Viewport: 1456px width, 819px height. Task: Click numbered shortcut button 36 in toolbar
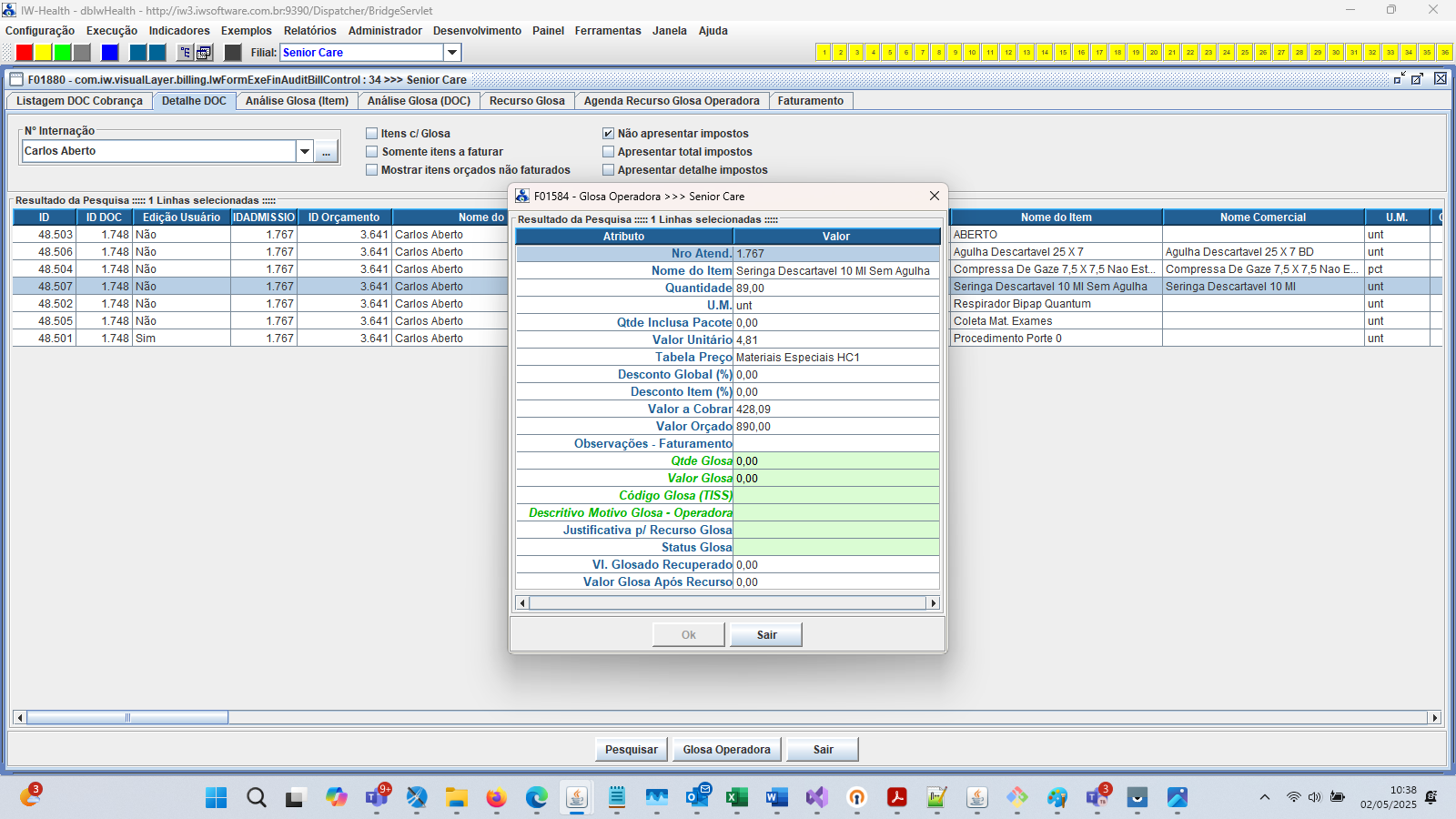1444,53
